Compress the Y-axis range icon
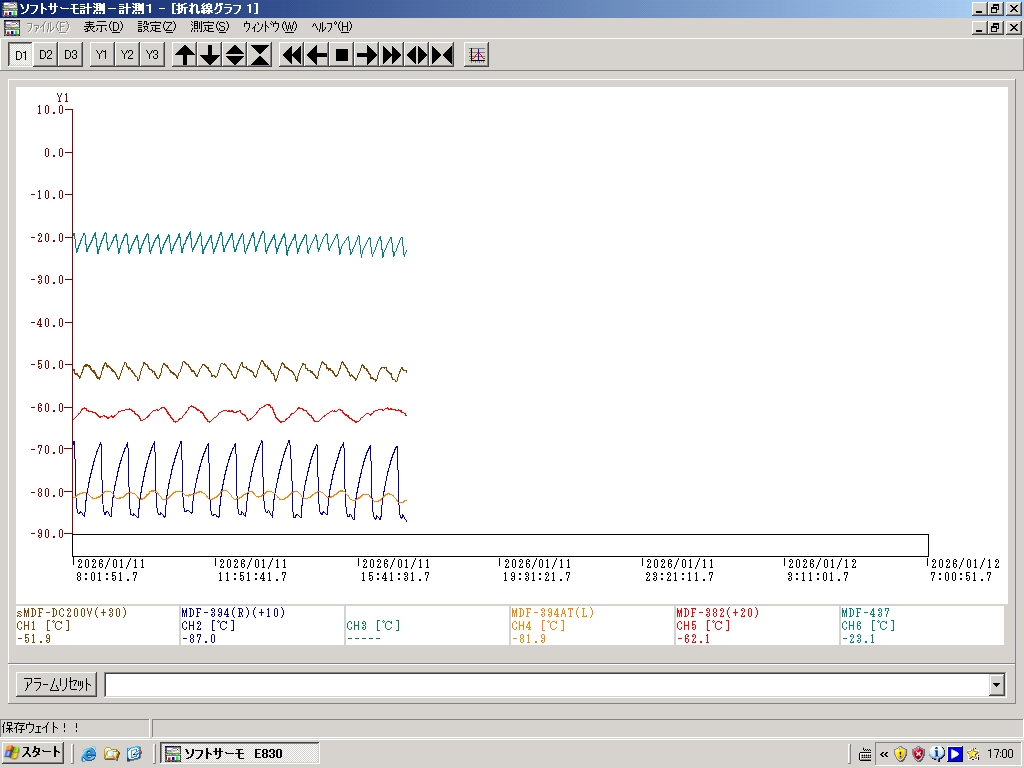 pos(260,55)
